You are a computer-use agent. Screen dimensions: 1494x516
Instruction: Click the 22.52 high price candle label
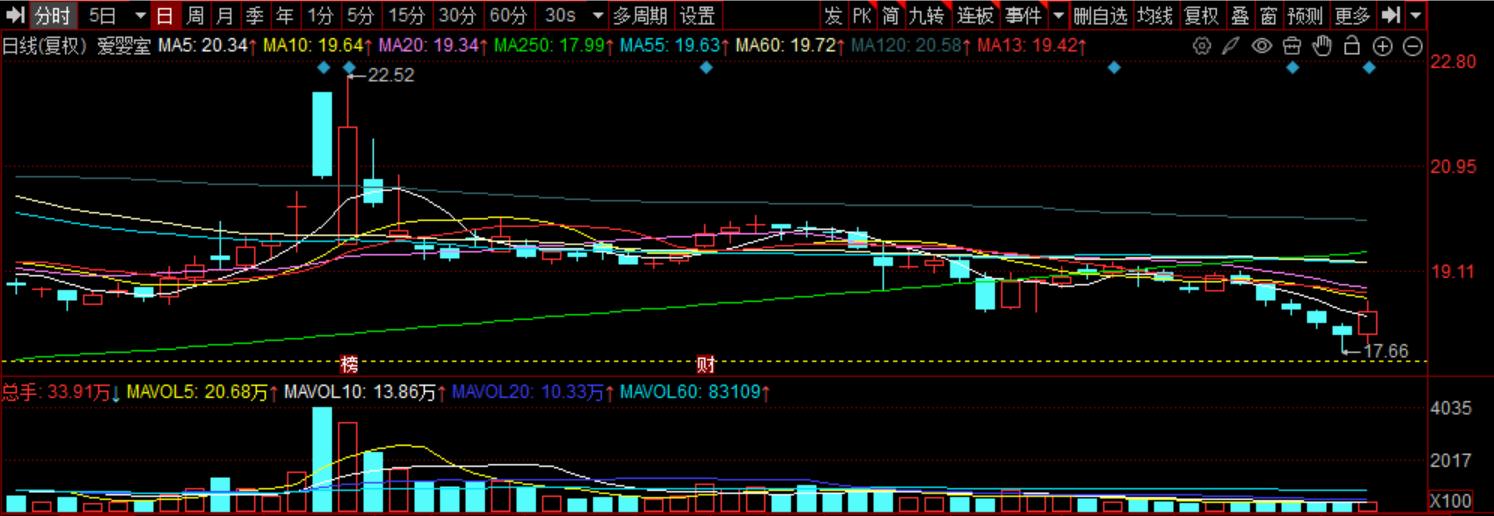(390, 75)
